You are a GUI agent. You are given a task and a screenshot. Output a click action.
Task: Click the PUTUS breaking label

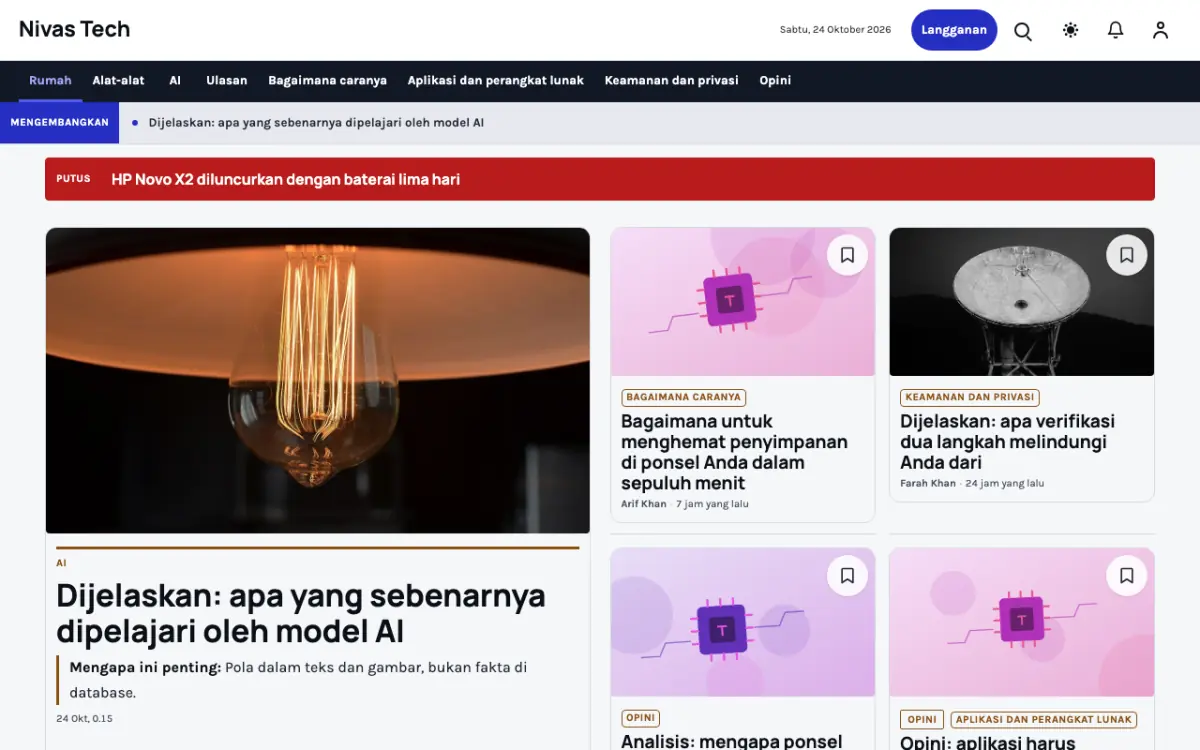click(x=73, y=178)
